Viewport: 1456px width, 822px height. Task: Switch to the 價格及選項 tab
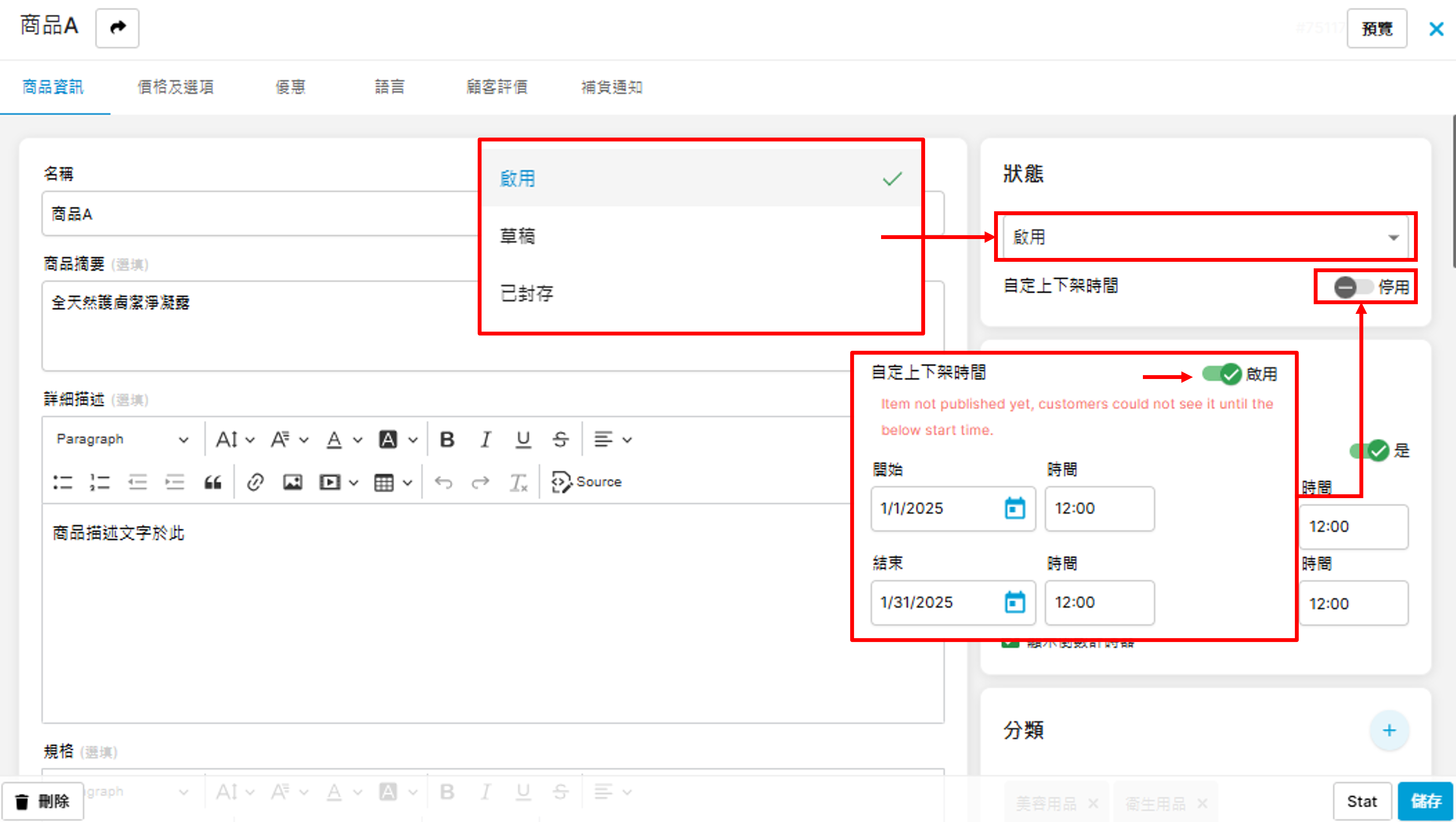coord(175,87)
